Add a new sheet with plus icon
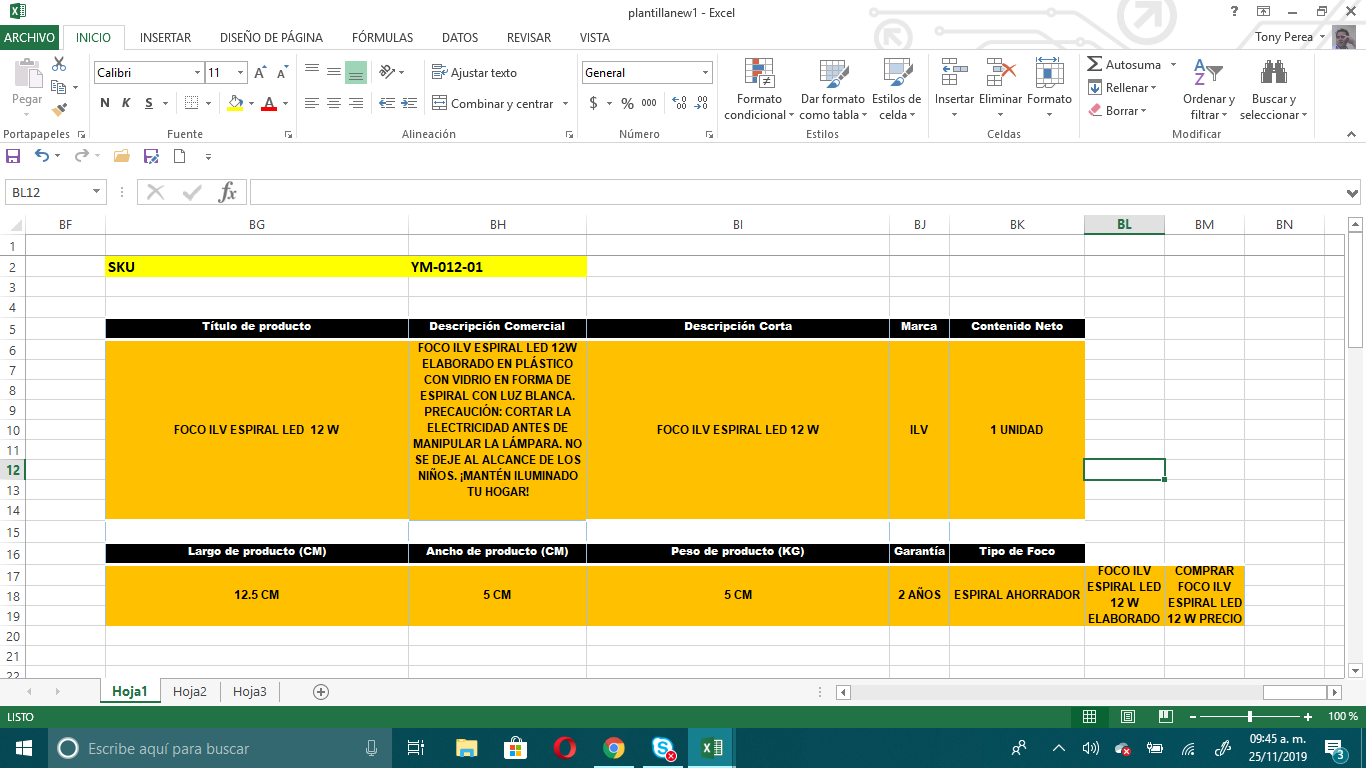 [321, 692]
